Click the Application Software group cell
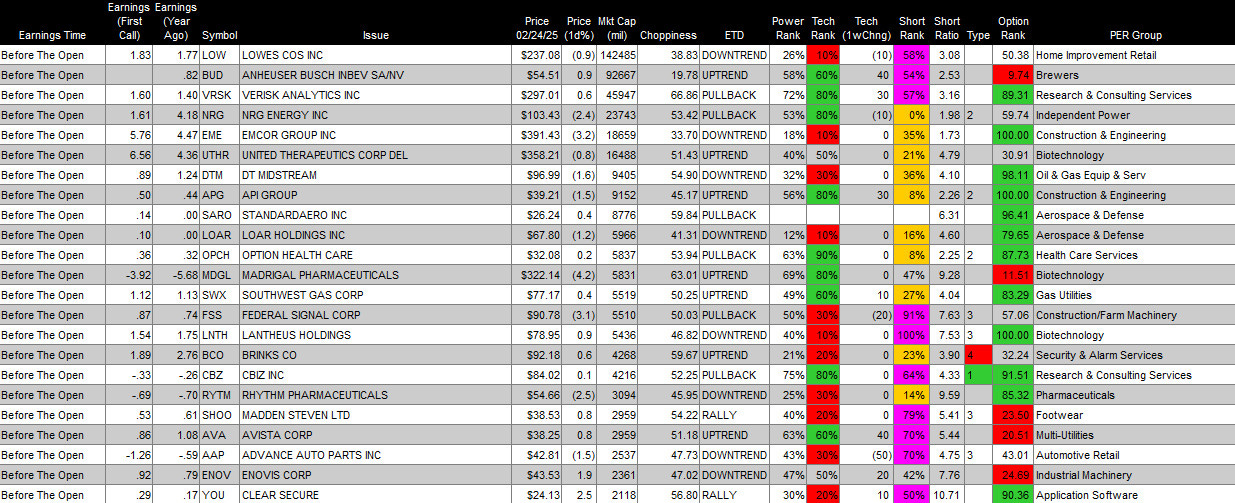This screenshot has width=1235, height=503. (x=1134, y=495)
